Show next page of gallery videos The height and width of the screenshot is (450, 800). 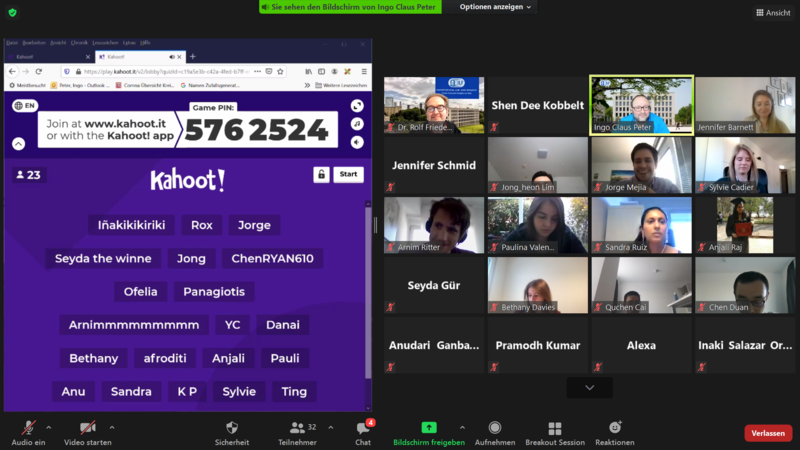(x=589, y=388)
